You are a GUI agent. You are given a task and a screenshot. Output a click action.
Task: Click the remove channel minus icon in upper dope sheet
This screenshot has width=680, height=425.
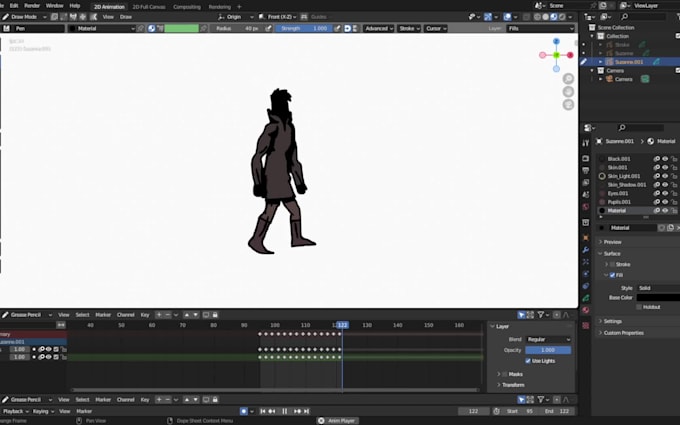(x=167, y=315)
